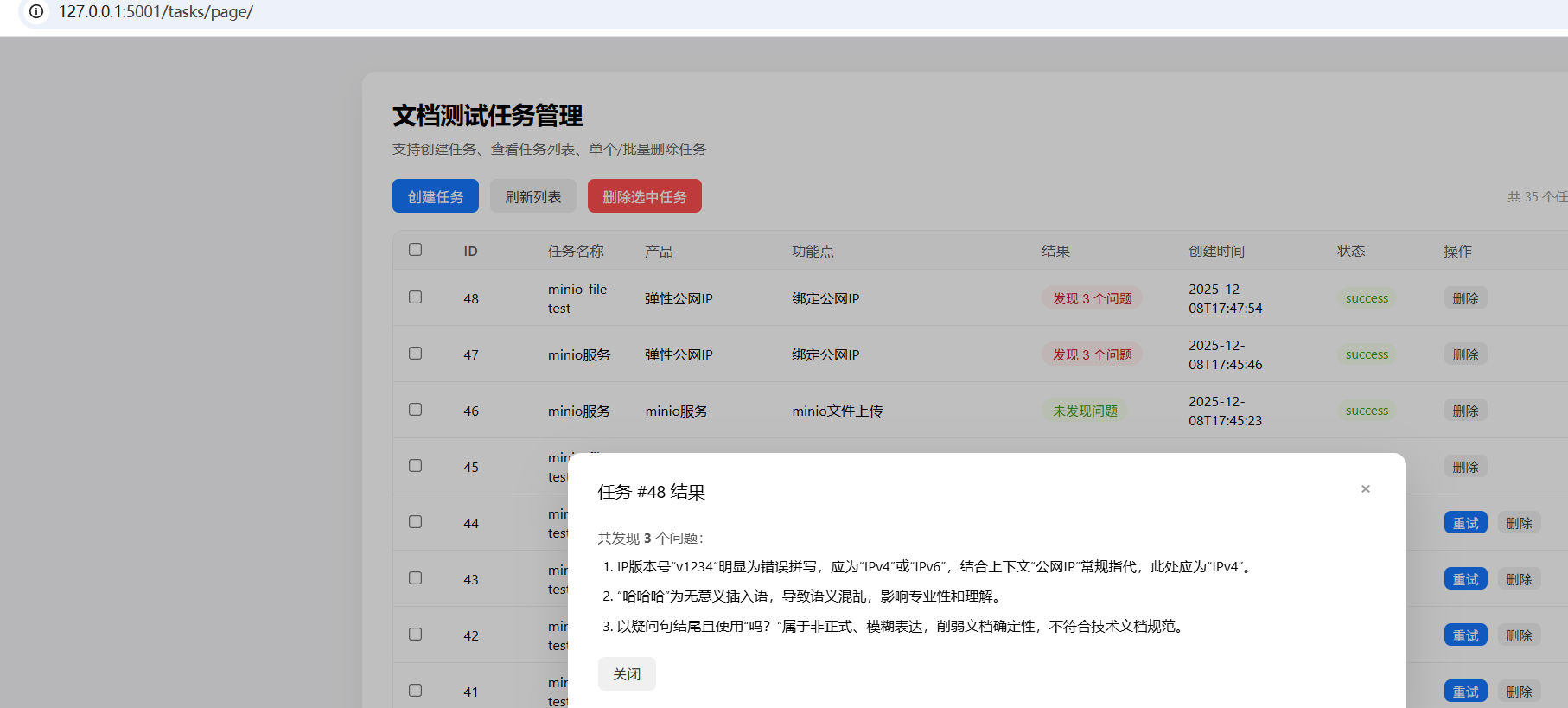
Task: Check the checkbox for task ID 42
Action: coord(416,635)
